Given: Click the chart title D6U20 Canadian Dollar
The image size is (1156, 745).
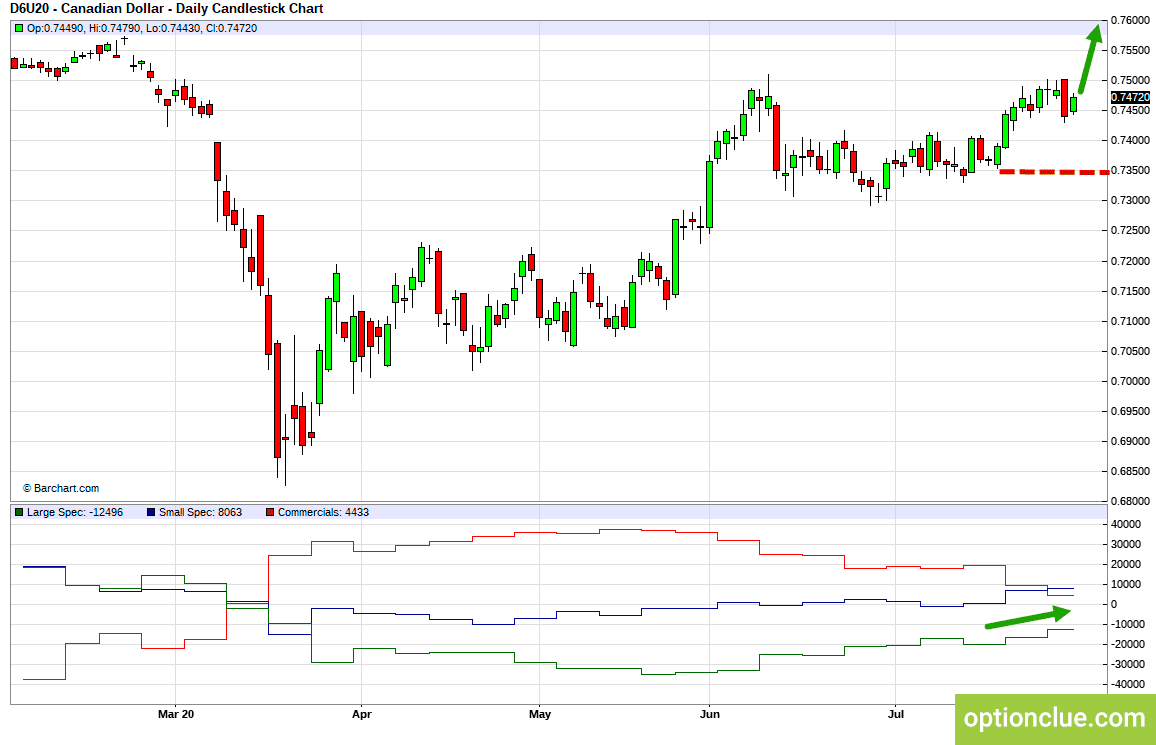Looking at the screenshot, I should click(x=167, y=9).
